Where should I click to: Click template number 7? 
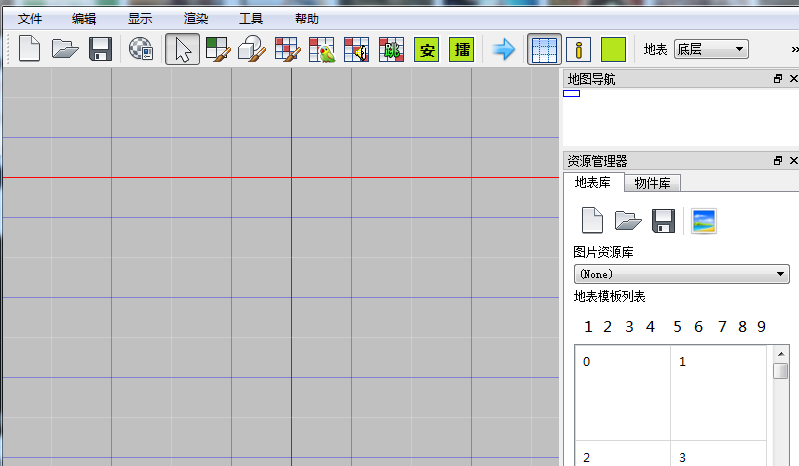pyautogui.click(x=722, y=326)
